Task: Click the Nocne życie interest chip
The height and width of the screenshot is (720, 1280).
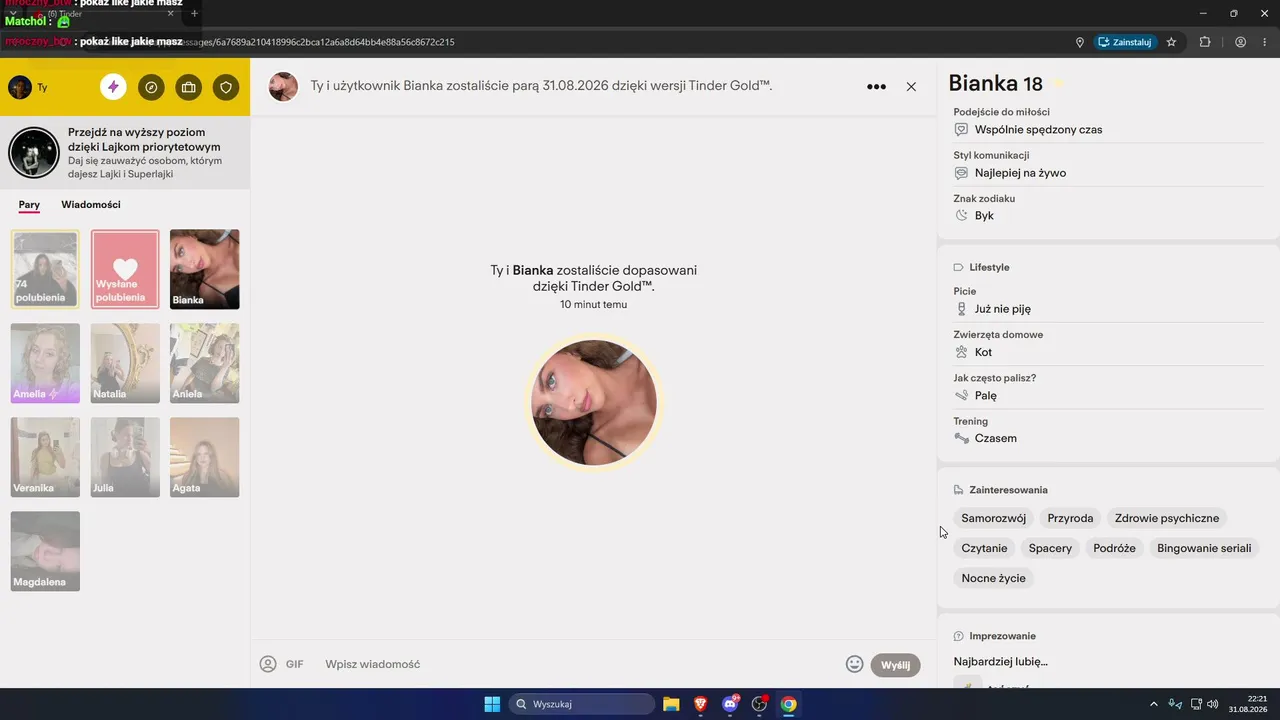Action: (994, 578)
